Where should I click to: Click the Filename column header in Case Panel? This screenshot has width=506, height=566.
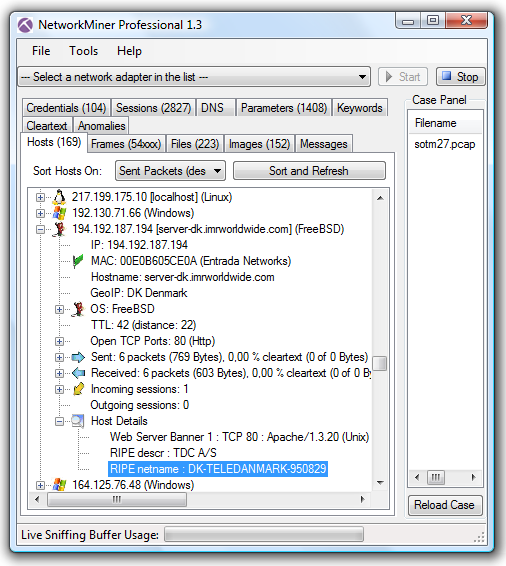click(446, 123)
